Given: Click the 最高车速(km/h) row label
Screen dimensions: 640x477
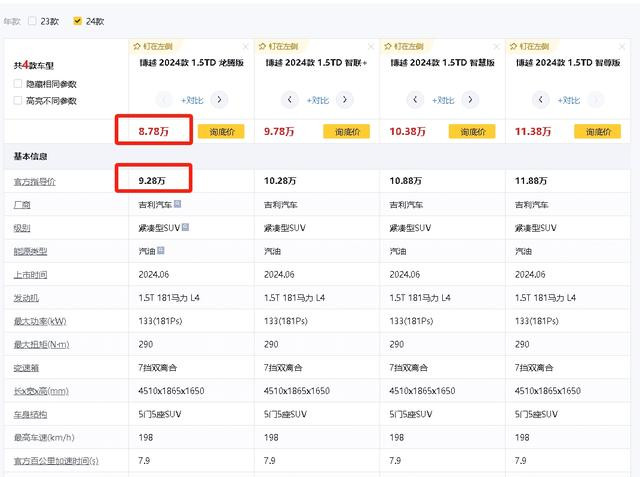Looking at the screenshot, I should (44, 437).
